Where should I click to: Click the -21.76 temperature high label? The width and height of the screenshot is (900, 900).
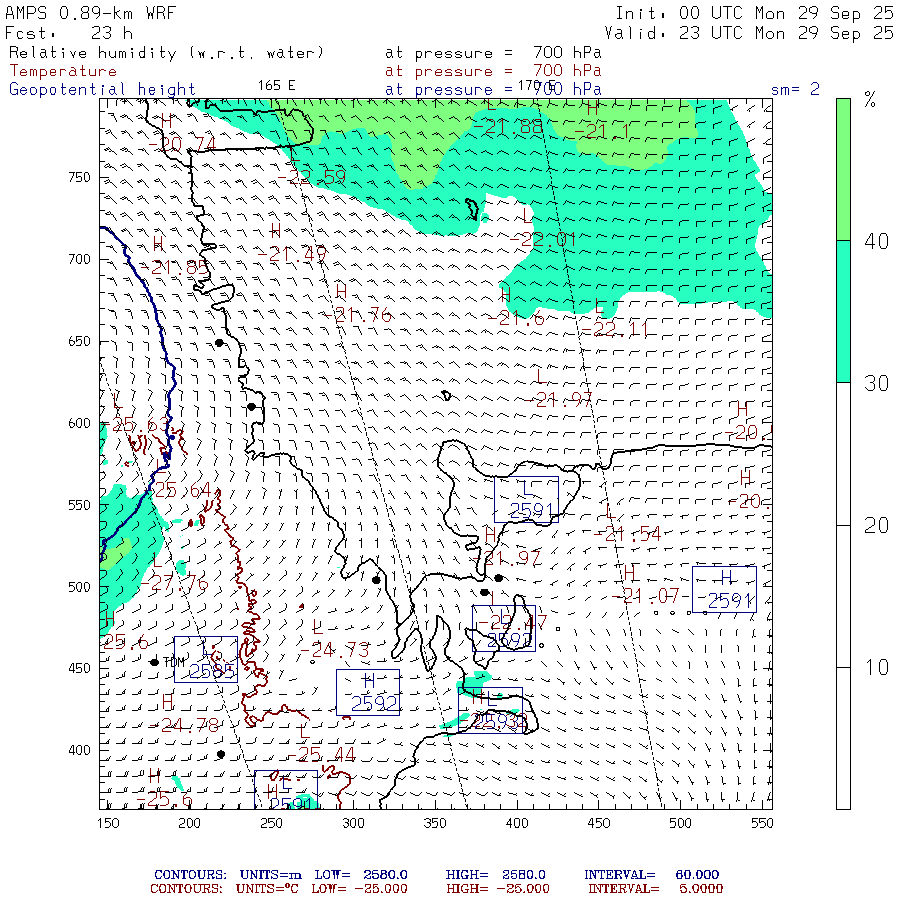click(362, 315)
